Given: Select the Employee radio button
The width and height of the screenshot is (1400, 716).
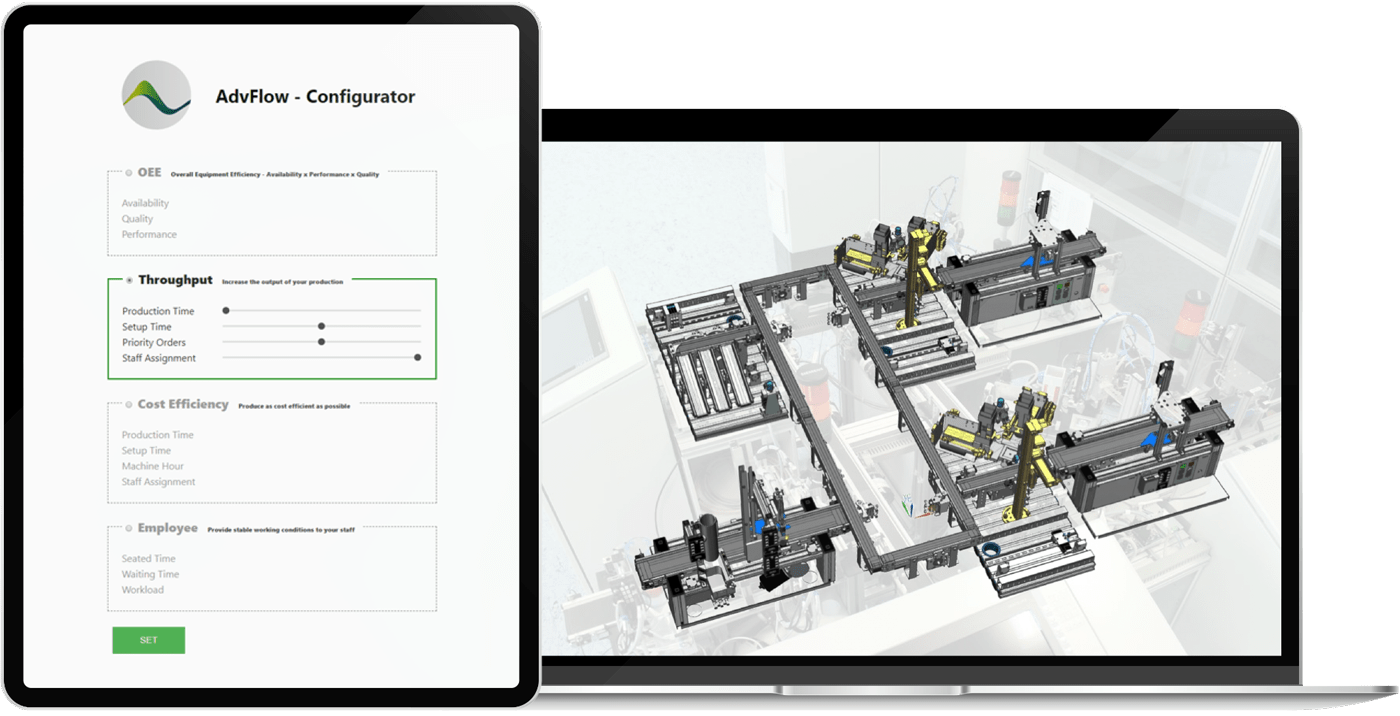Looking at the screenshot, I should click(129, 528).
